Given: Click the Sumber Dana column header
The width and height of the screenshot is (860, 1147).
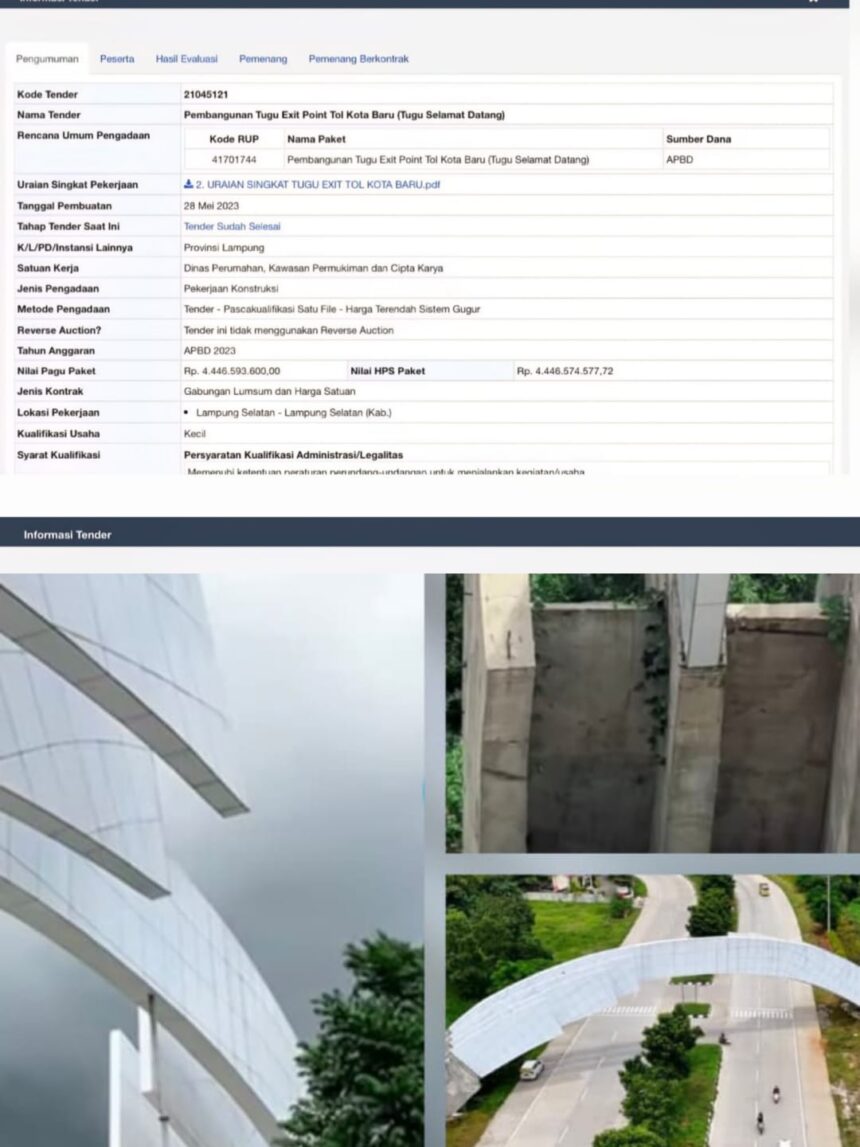Looking at the screenshot, I should tap(698, 139).
